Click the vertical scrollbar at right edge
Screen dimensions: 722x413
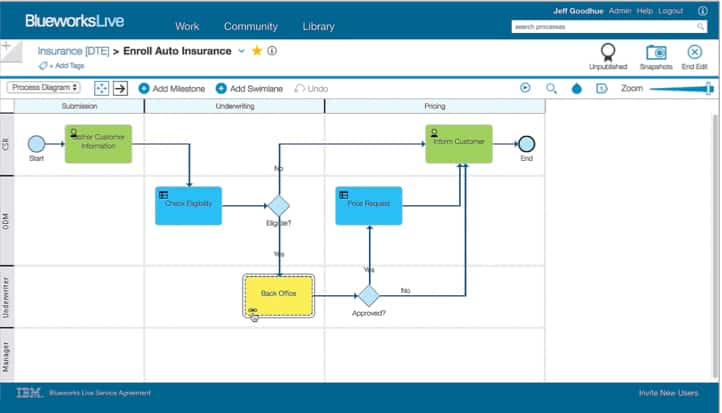click(716, 246)
